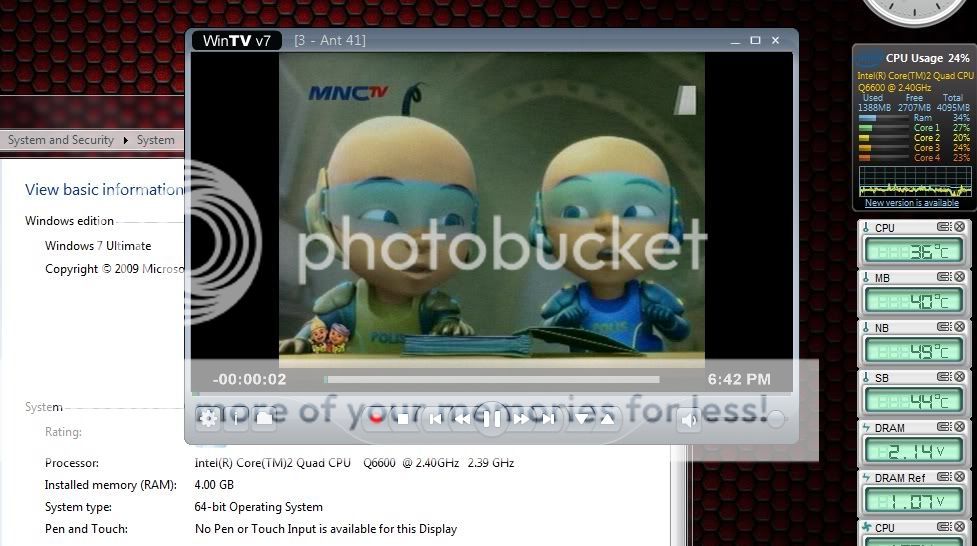Open settings of CPU fan sensor
This screenshot has width=977, height=546.
pyautogui.click(x=944, y=526)
